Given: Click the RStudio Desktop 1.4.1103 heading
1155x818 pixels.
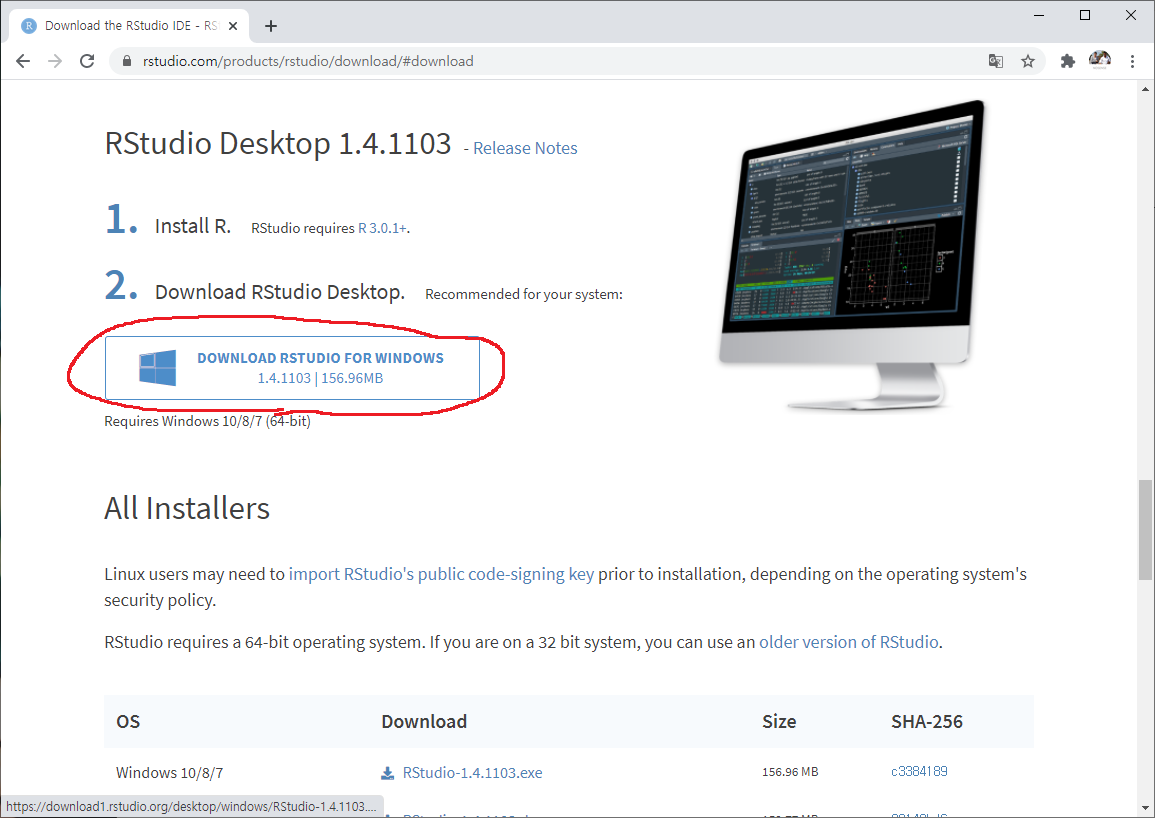Looking at the screenshot, I should [x=278, y=143].
